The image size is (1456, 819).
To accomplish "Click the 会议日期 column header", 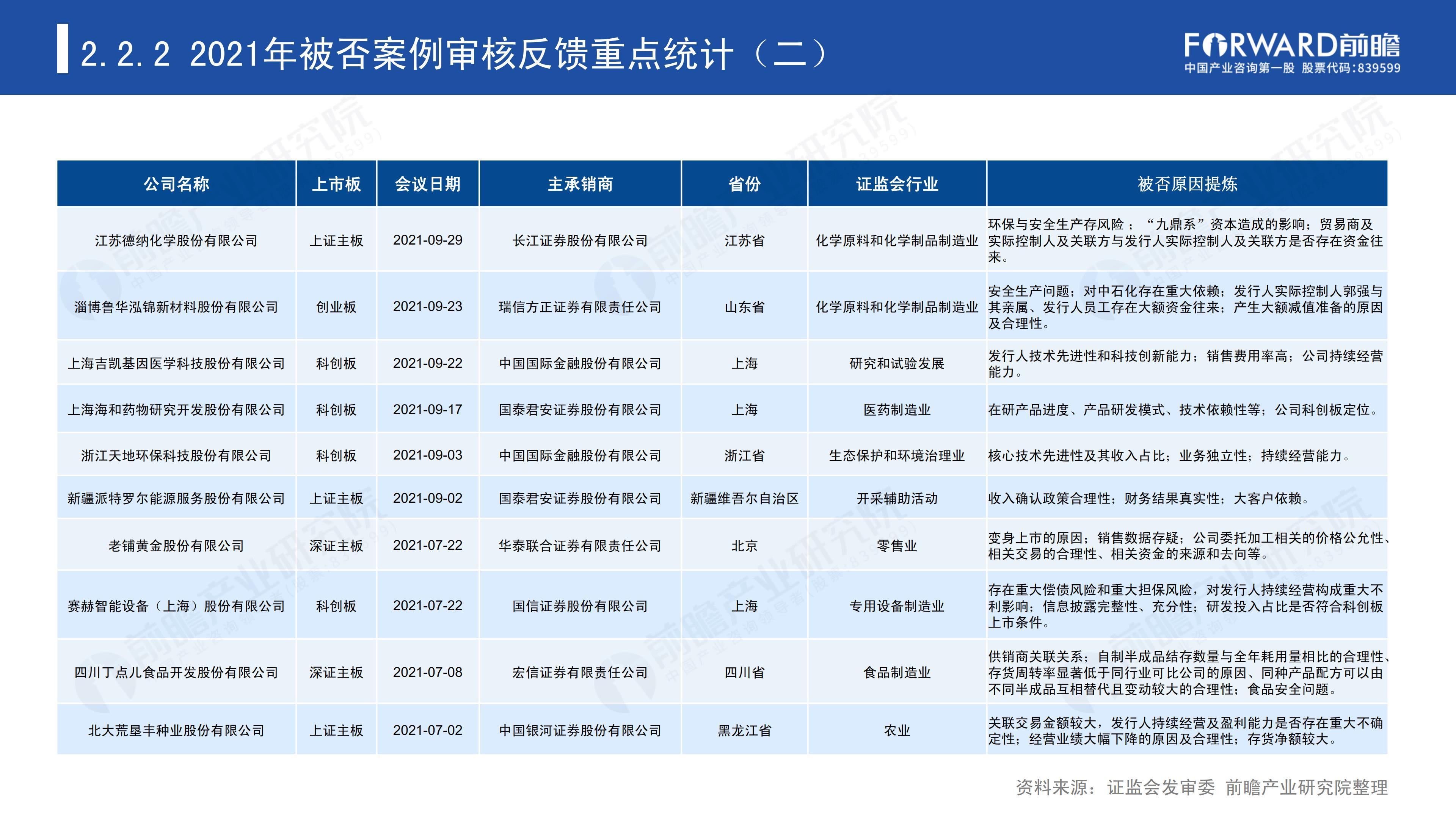I will coord(427,184).
